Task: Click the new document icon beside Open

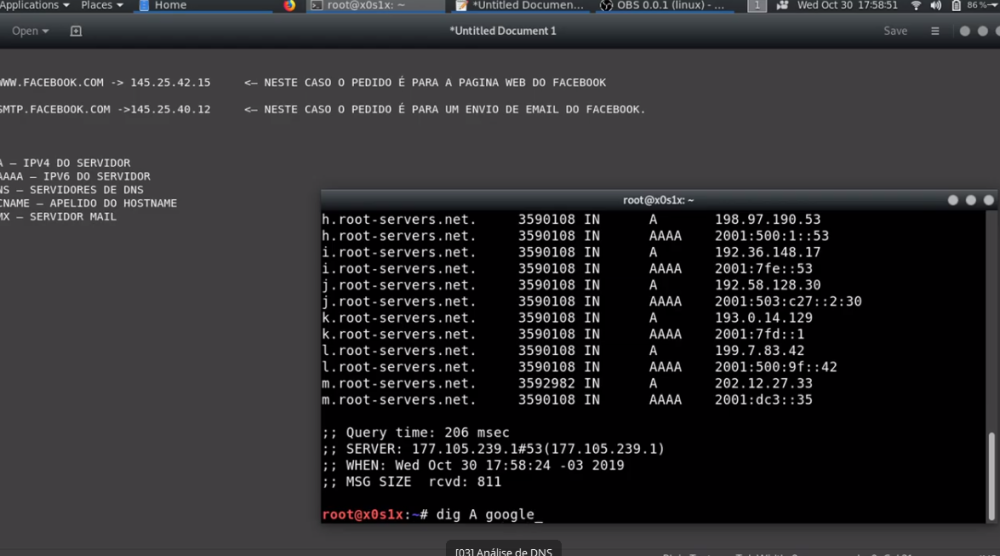Action: point(76,31)
